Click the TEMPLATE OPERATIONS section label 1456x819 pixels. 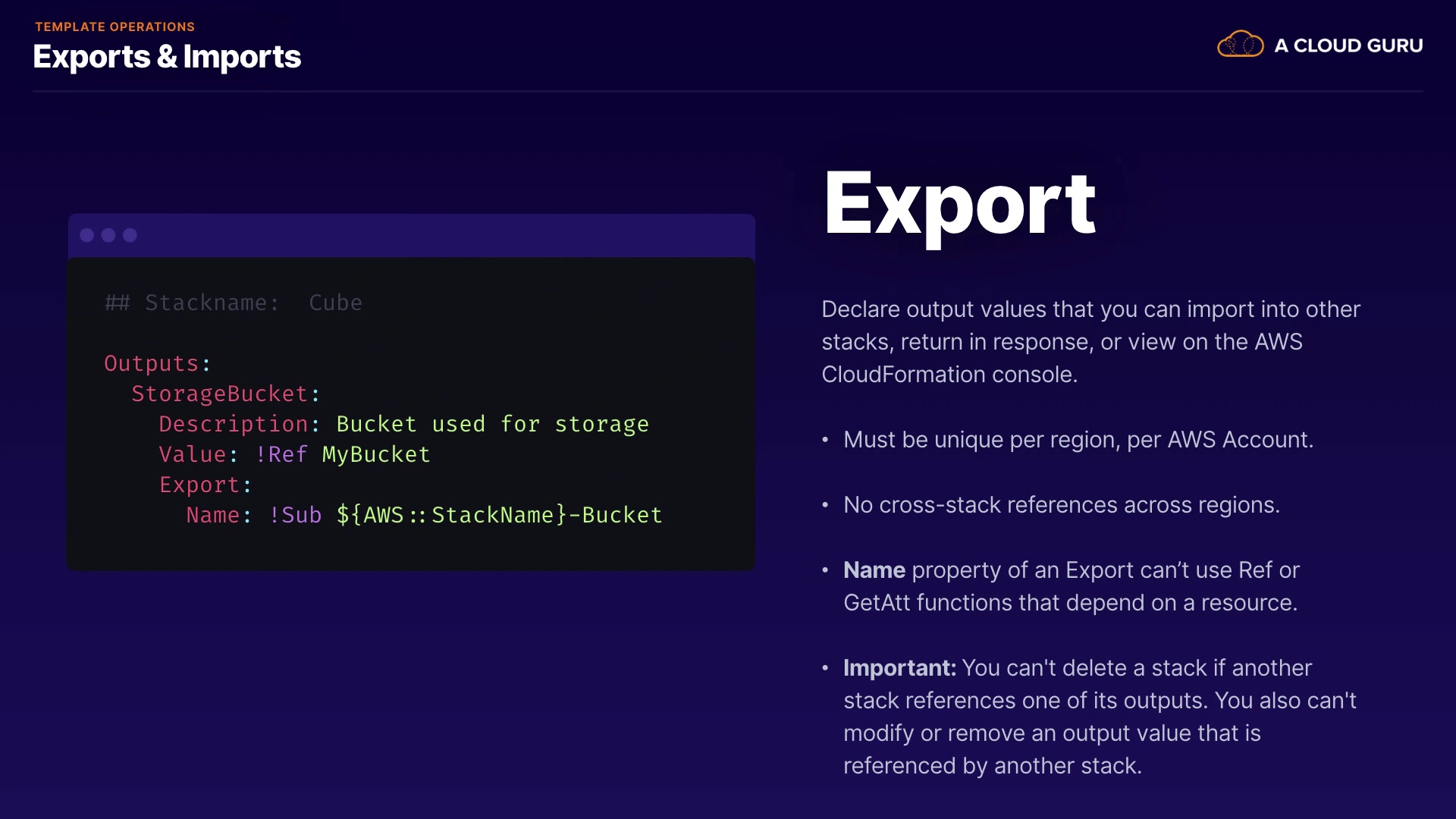[x=115, y=27]
